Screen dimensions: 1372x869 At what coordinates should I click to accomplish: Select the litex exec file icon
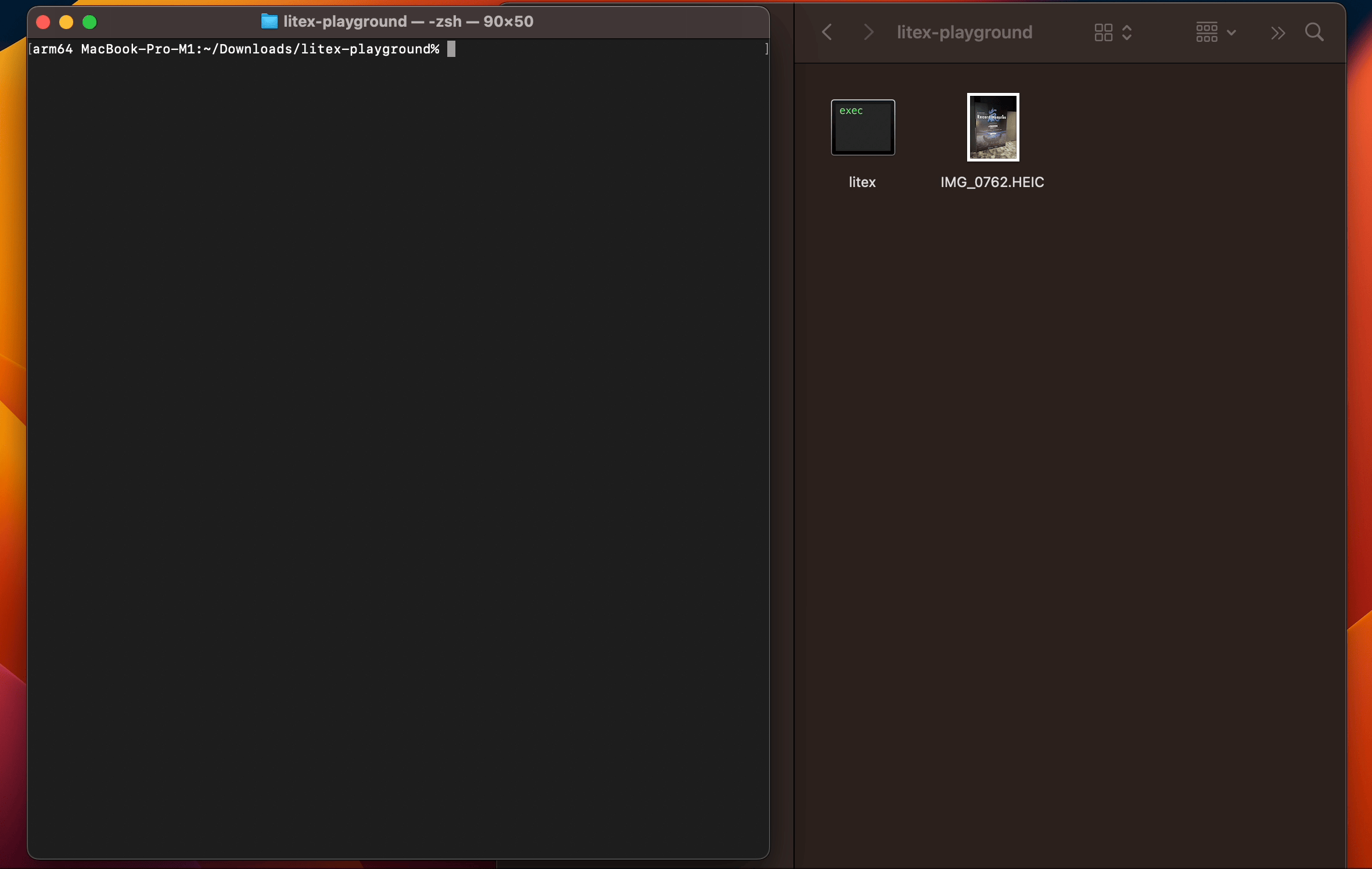point(863,127)
